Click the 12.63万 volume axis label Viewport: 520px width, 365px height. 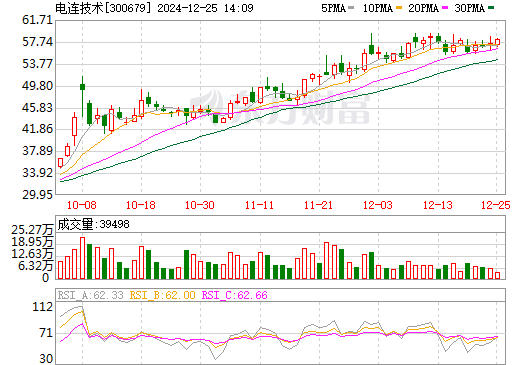pyautogui.click(x=32, y=254)
